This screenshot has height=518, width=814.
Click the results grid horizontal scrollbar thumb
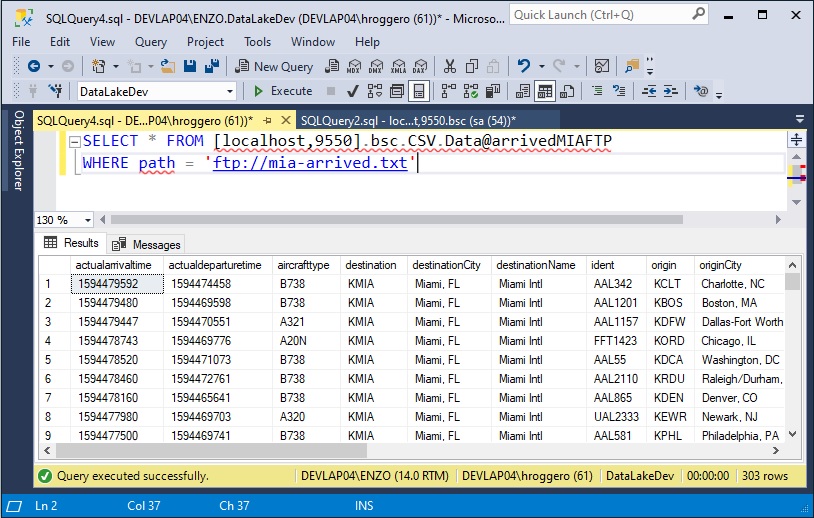[211, 451]
